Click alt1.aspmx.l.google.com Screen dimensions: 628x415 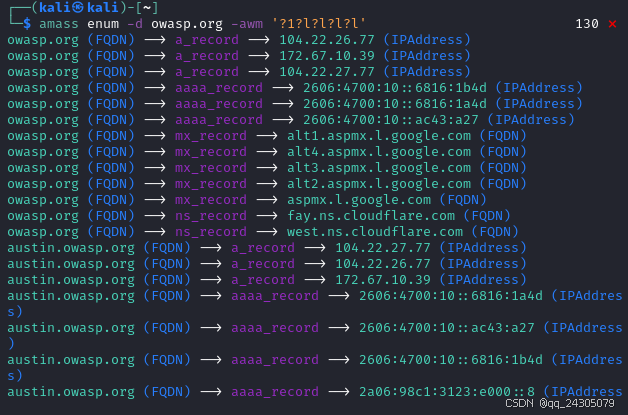click(x=379, y=136)
